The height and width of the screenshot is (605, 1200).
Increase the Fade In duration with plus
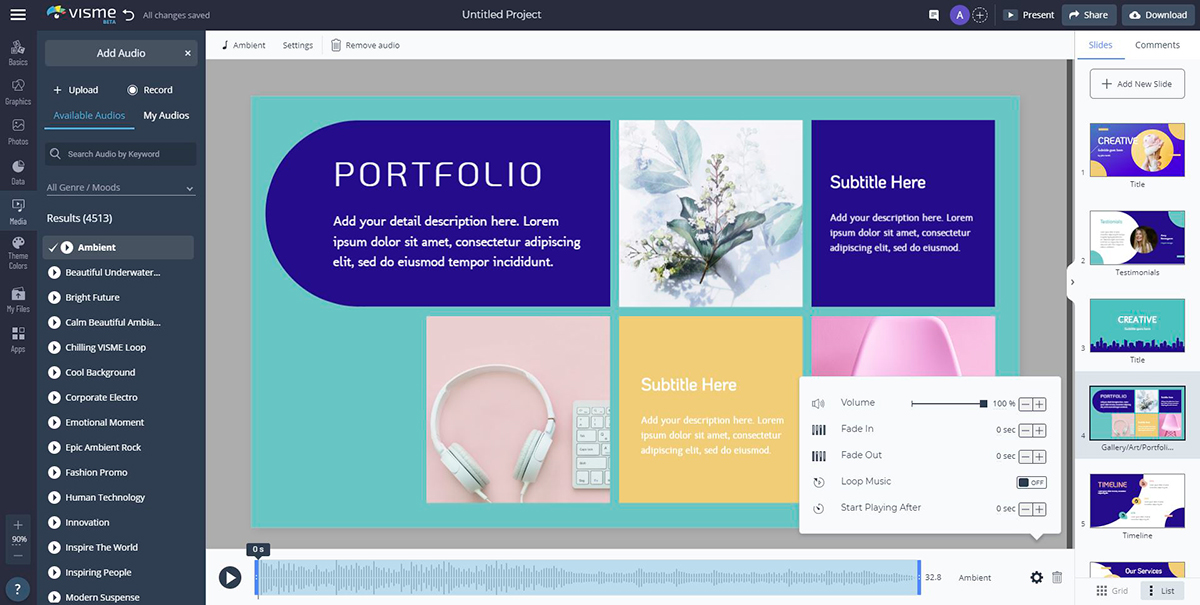[1040, 430]
